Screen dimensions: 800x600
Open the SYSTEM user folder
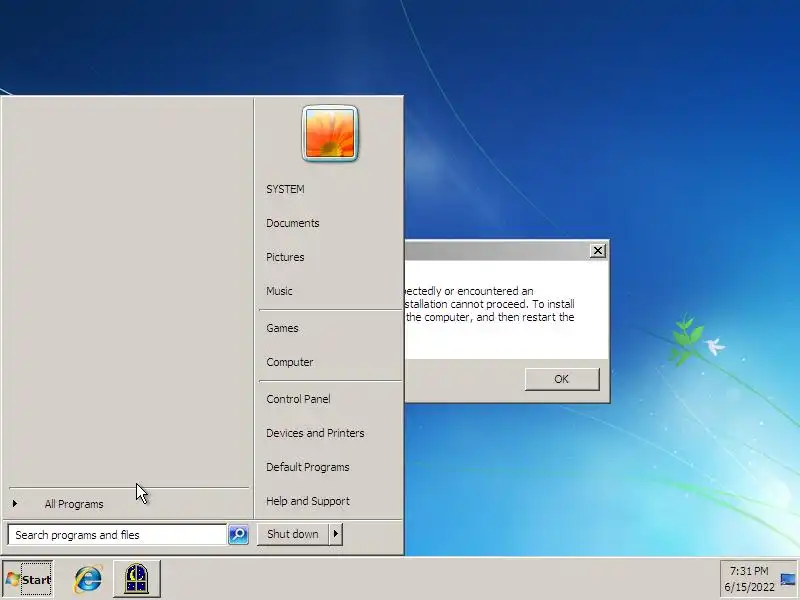pyautogui.click(x=285, y=189)
